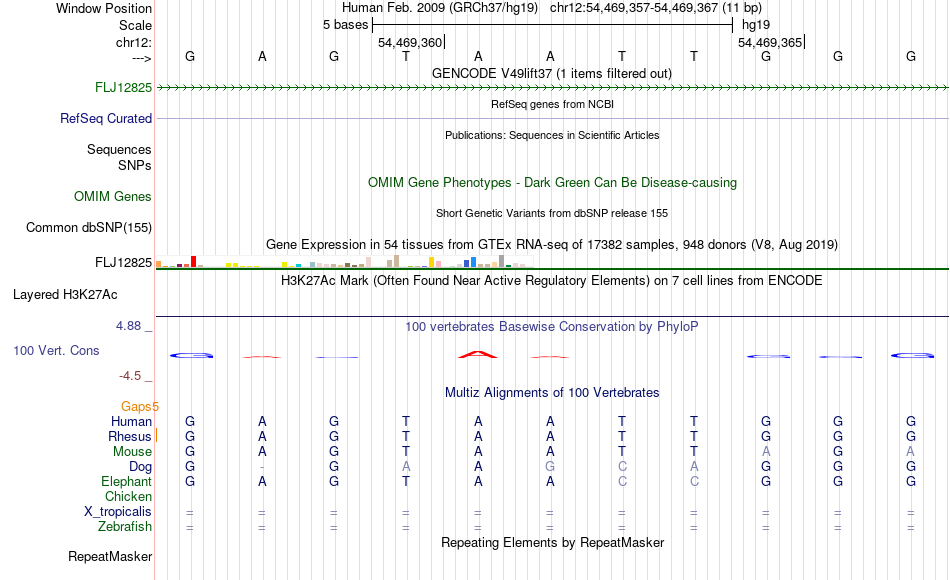Viewport: 950px width, 580px height.
Task: Select the Elephant alignment row label
Action: coord(126,481)
